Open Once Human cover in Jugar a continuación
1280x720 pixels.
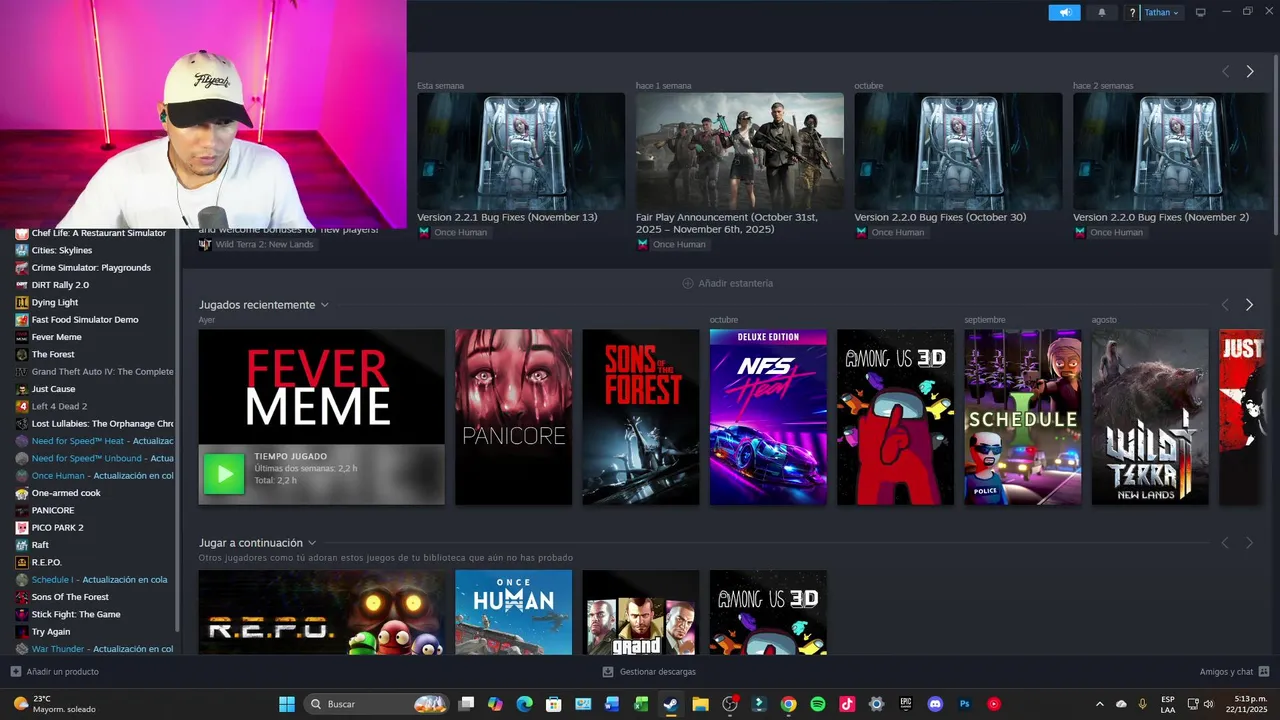(514, 612)
